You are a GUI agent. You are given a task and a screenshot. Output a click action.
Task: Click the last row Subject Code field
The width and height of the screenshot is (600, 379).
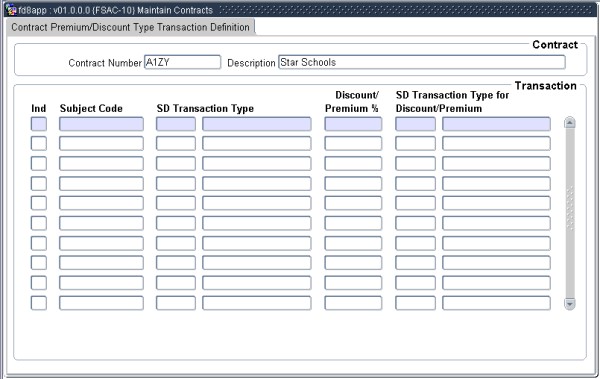coord(101,303)
